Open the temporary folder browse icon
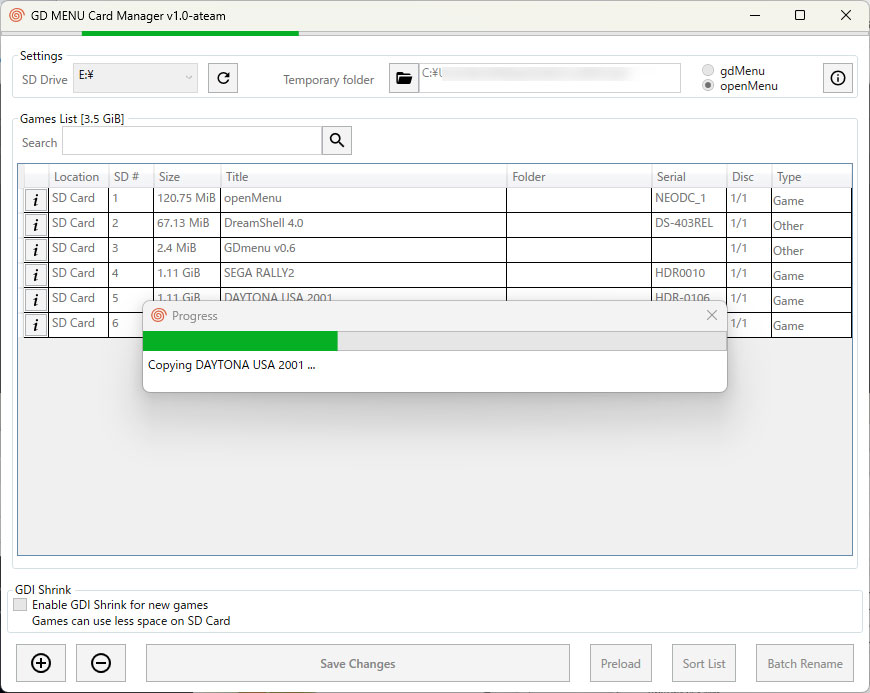The width and height of the screenshot is (870, 693). click(403, 78)
